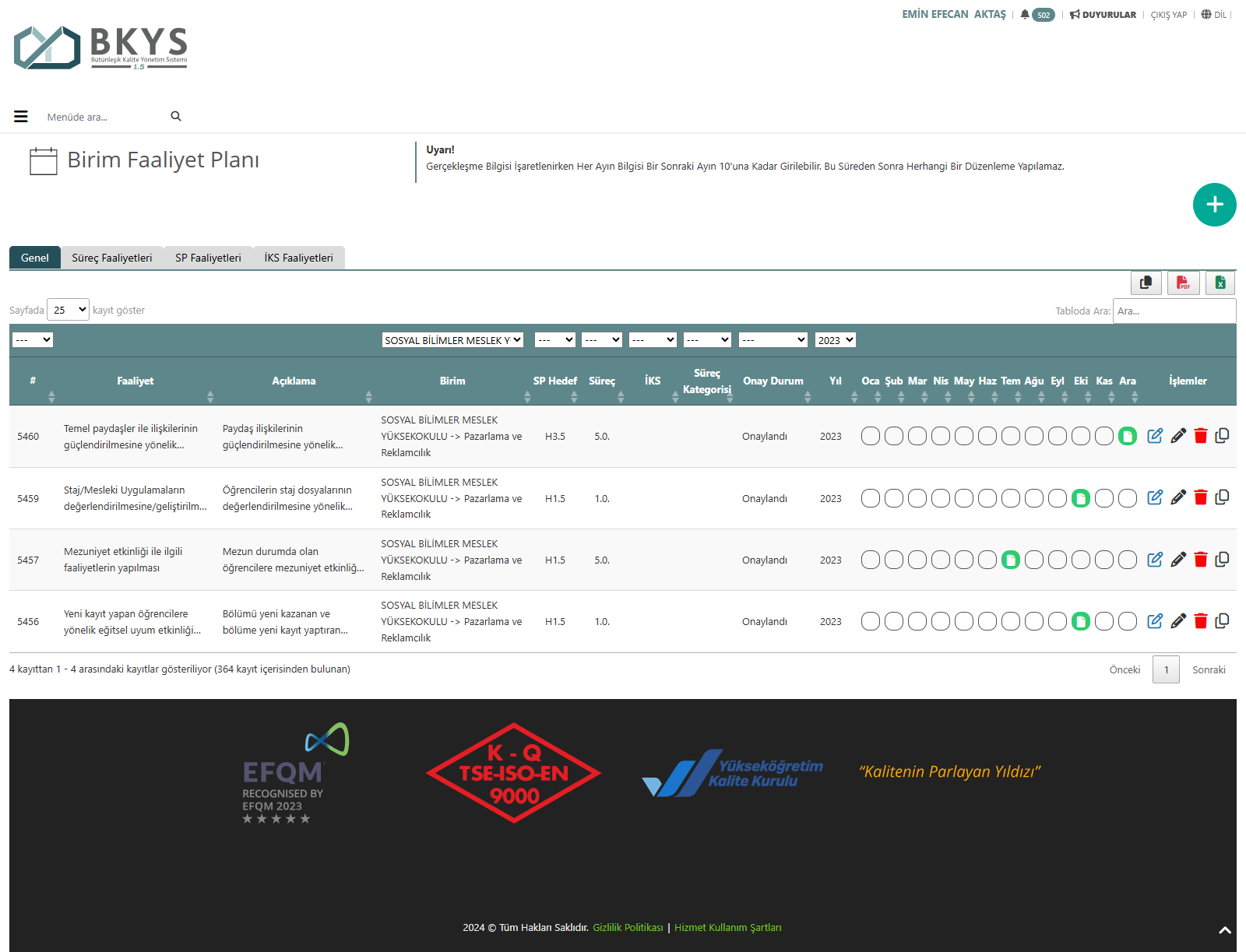The image size is (1246, 952).
Task: Toggle January circle for activity 5460
Action: click(x=871, y=436)
